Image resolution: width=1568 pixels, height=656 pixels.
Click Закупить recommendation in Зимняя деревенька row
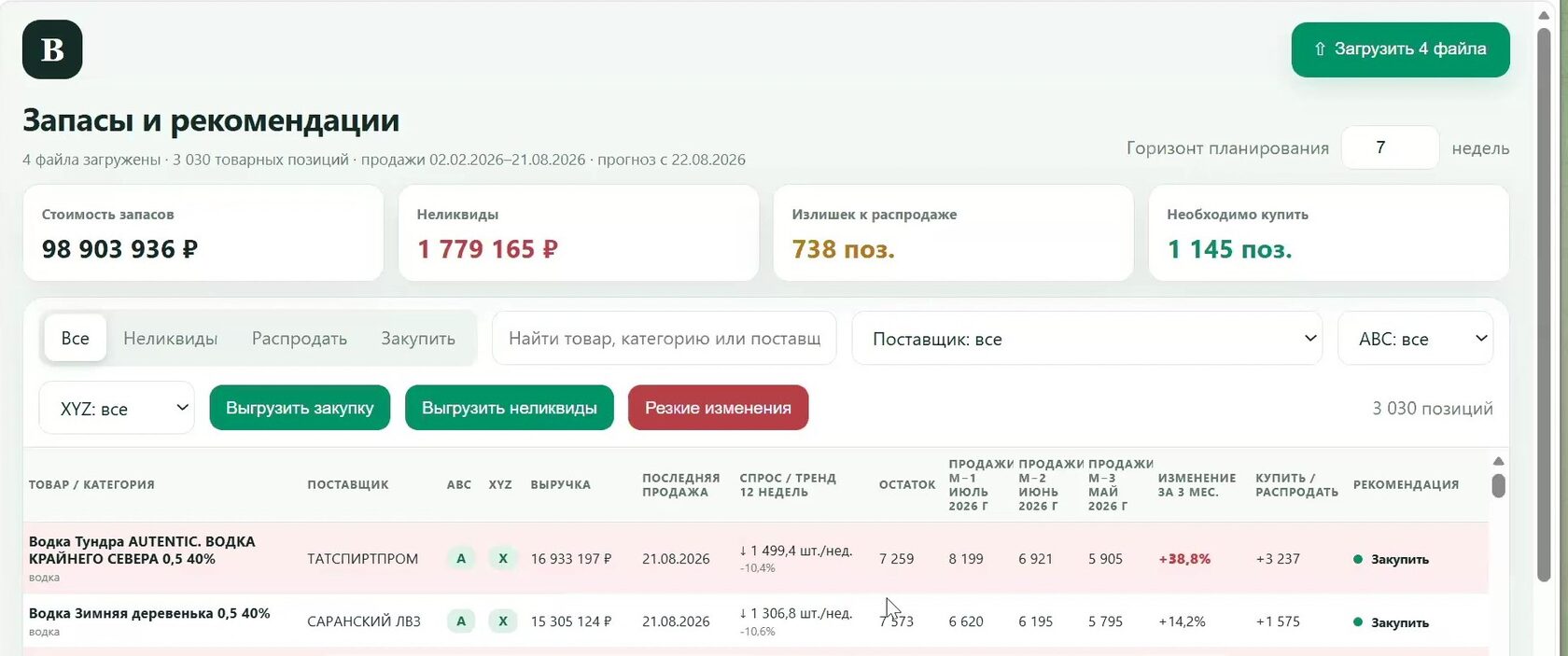click(x=1392, y=621)
